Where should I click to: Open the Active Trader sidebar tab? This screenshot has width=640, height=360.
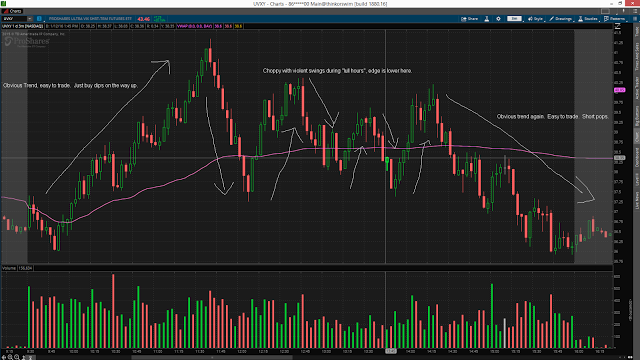[637, 88]
